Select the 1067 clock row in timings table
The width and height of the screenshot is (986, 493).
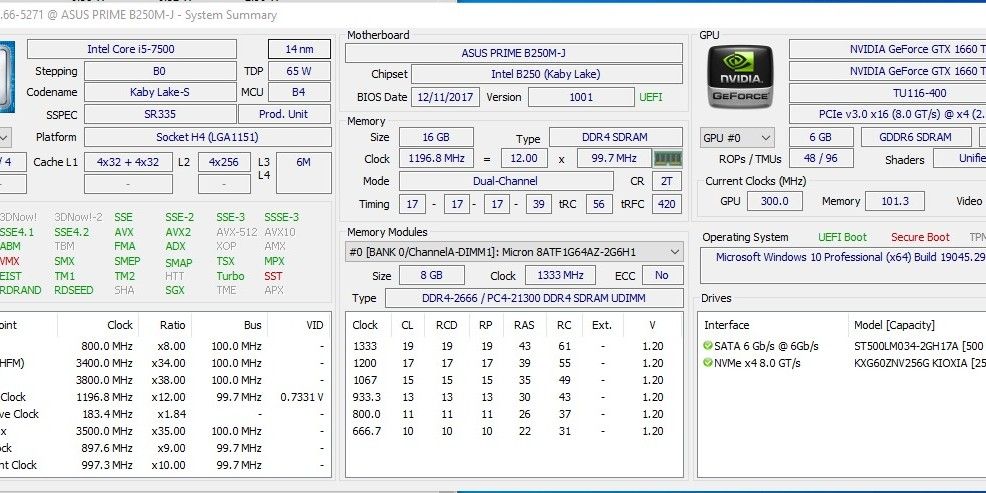[x=514, y=380]
